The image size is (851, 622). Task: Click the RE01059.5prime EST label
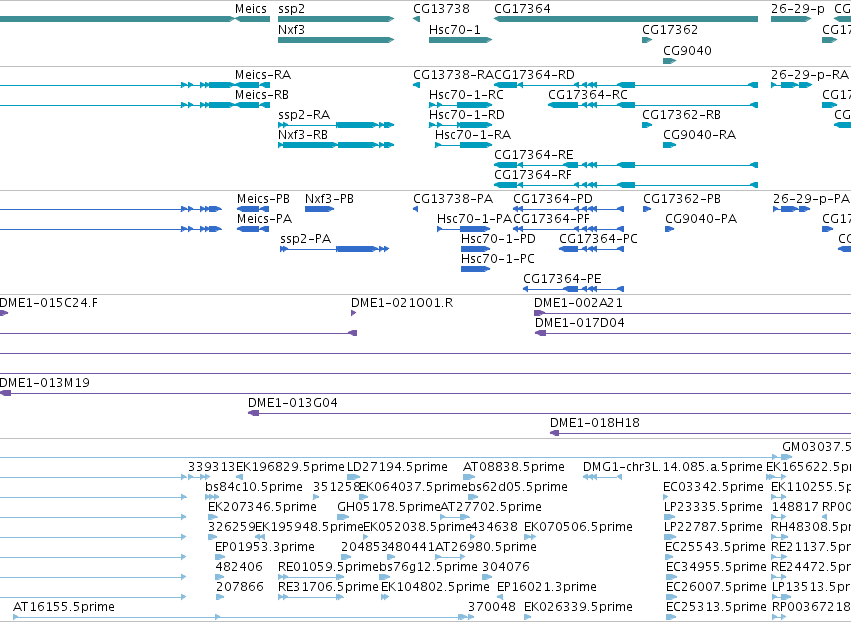click(327, 567)
